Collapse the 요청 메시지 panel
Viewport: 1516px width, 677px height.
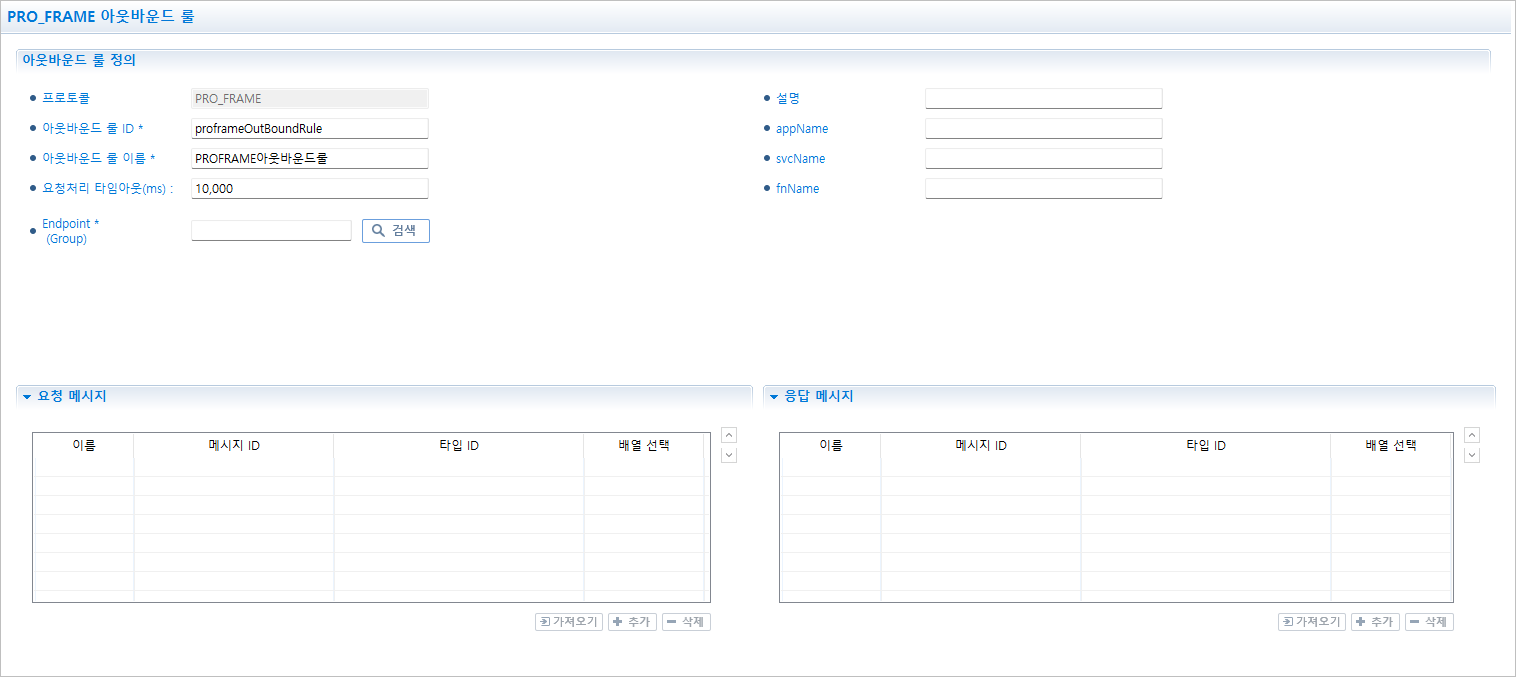click(25, 396)
